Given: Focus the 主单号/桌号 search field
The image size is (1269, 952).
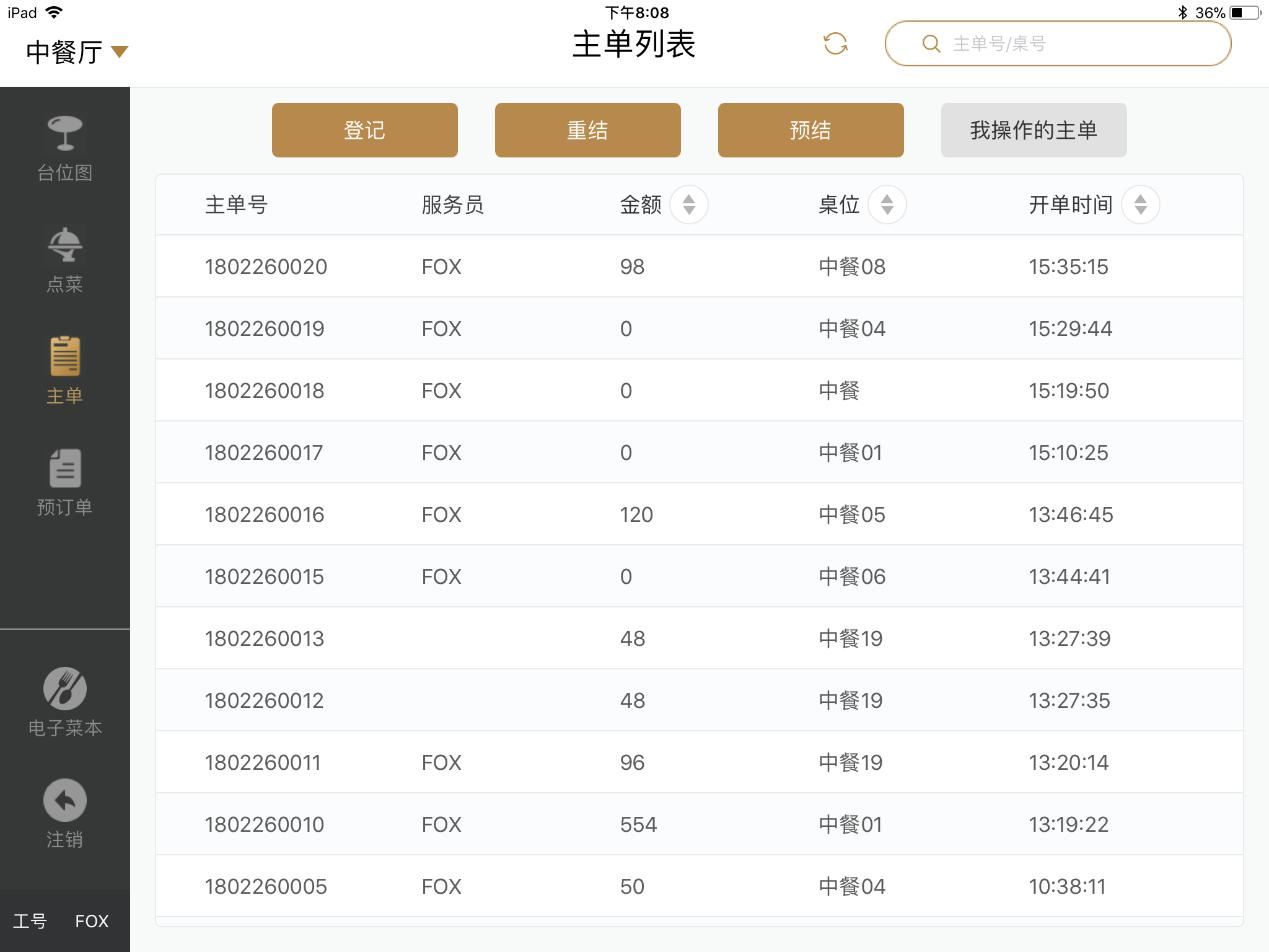Looking at the screenshot, I should point(1058,44).
